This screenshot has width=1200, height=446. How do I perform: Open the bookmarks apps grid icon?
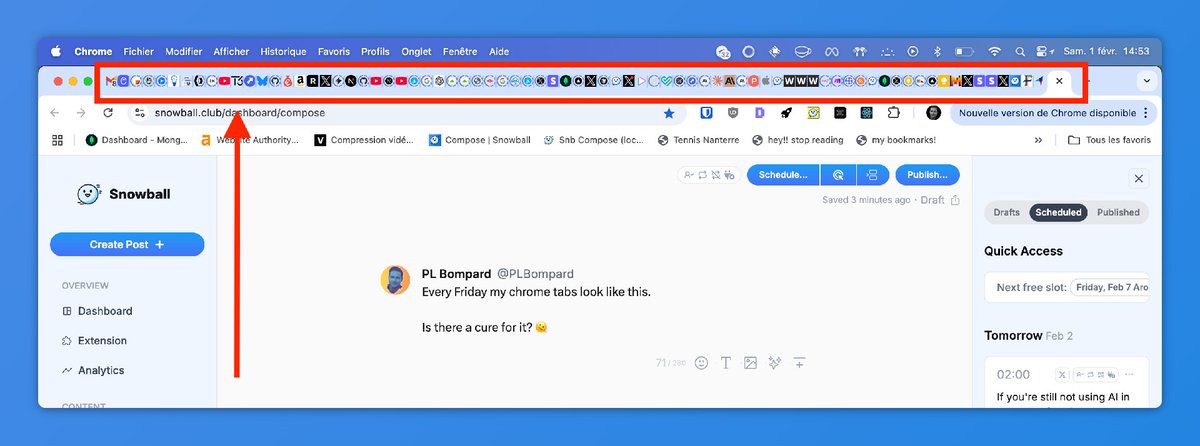(57, 140)
